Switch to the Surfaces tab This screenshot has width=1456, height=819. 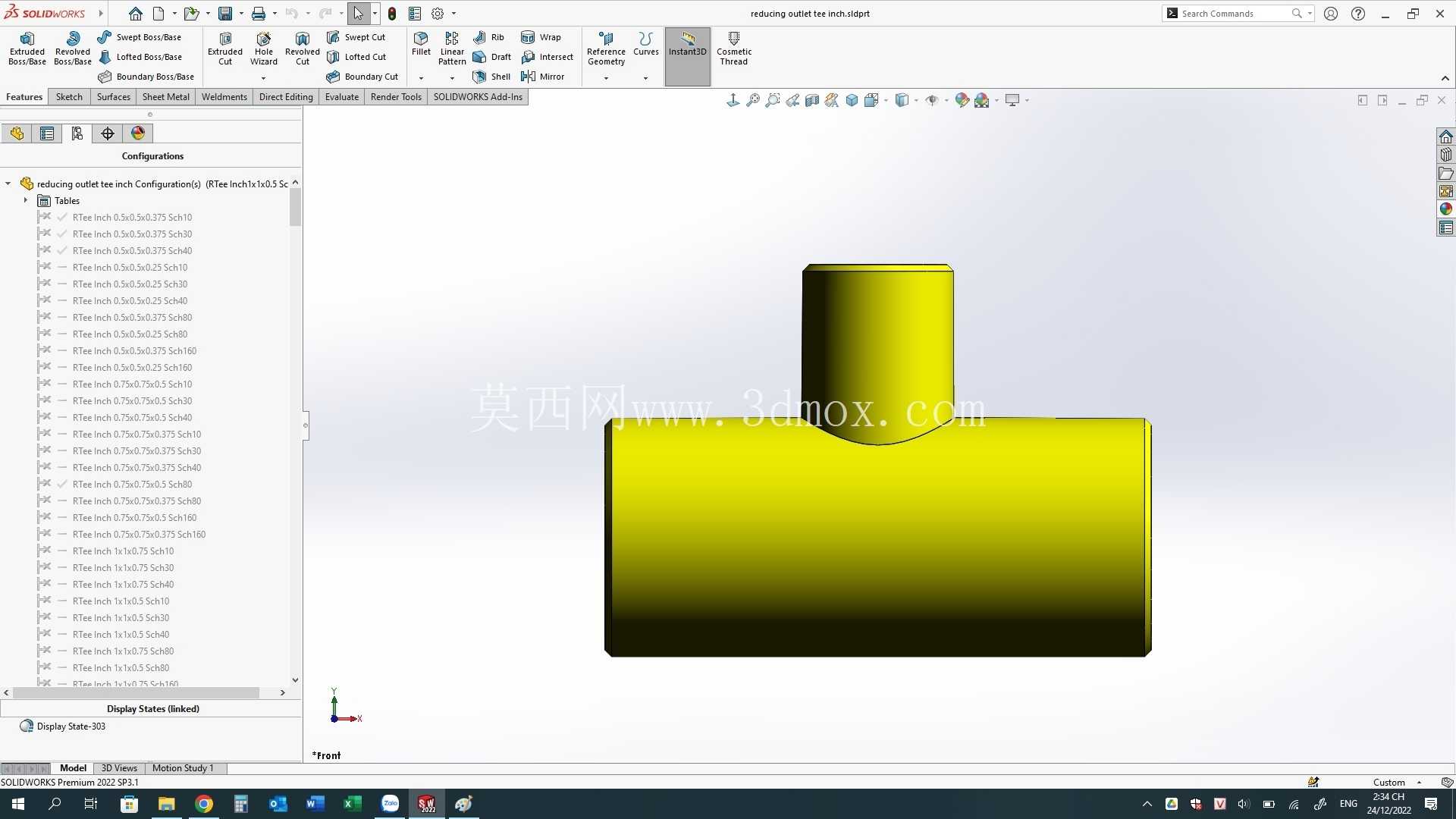114,97
